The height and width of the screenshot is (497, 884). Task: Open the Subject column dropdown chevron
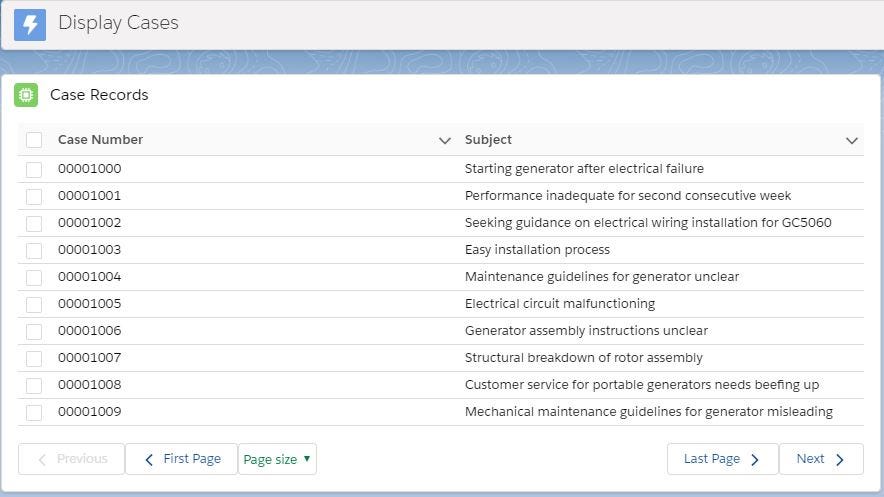pos(852,140)
